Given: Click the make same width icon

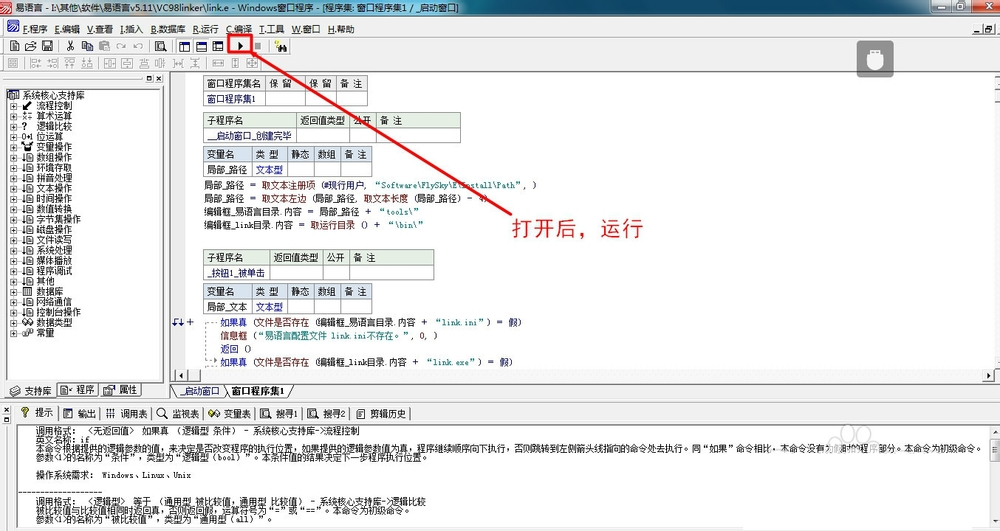Looking at the screenshot, I should pos(218,63).
